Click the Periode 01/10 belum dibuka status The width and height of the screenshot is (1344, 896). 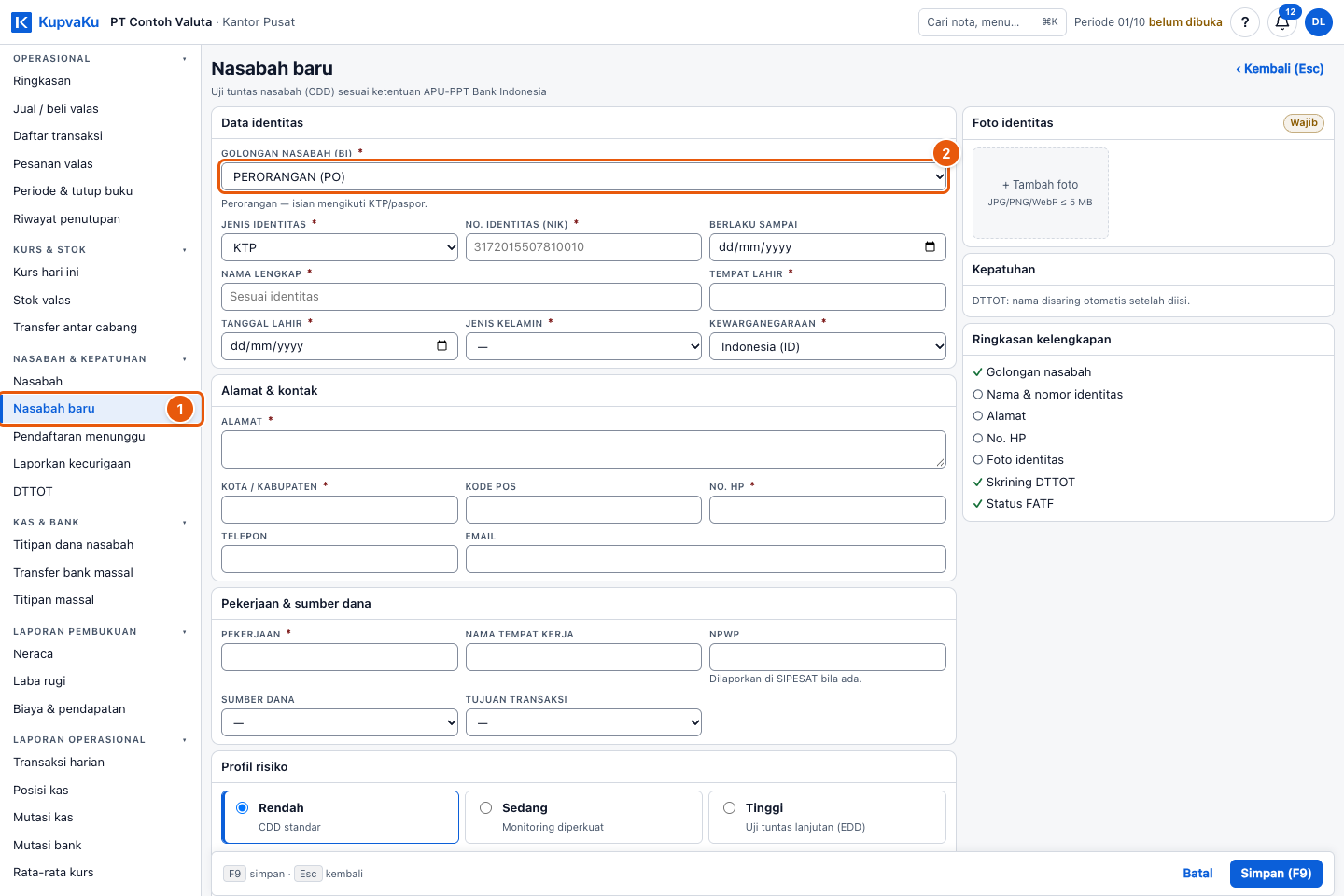coord(1148,22)
